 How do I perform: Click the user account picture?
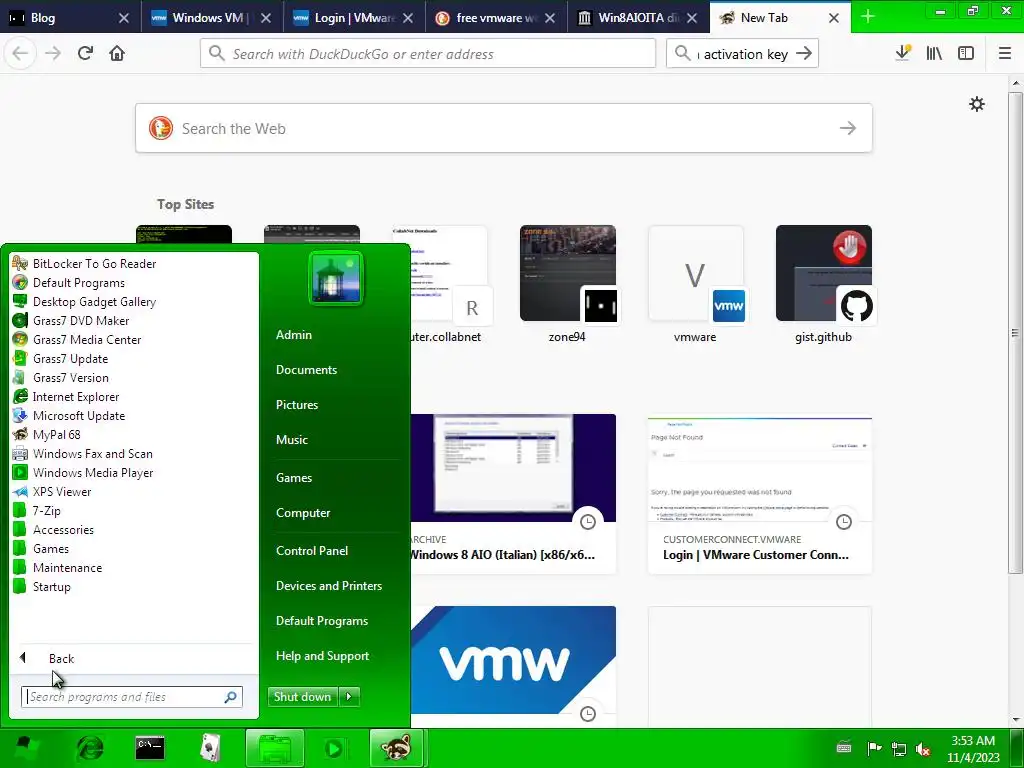click(x=336, y=278)
